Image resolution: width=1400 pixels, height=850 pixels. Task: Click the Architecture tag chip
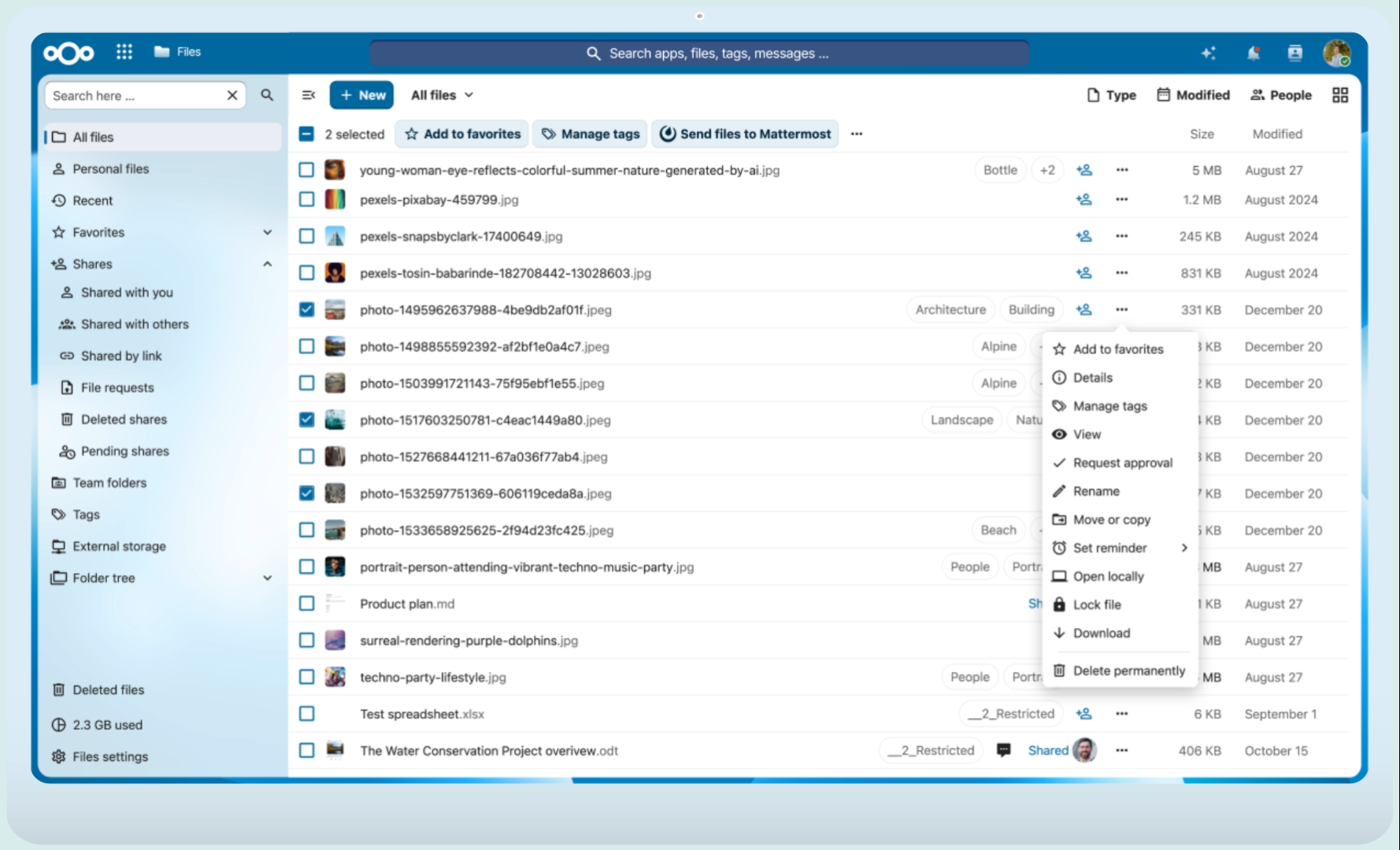(950, 310)
